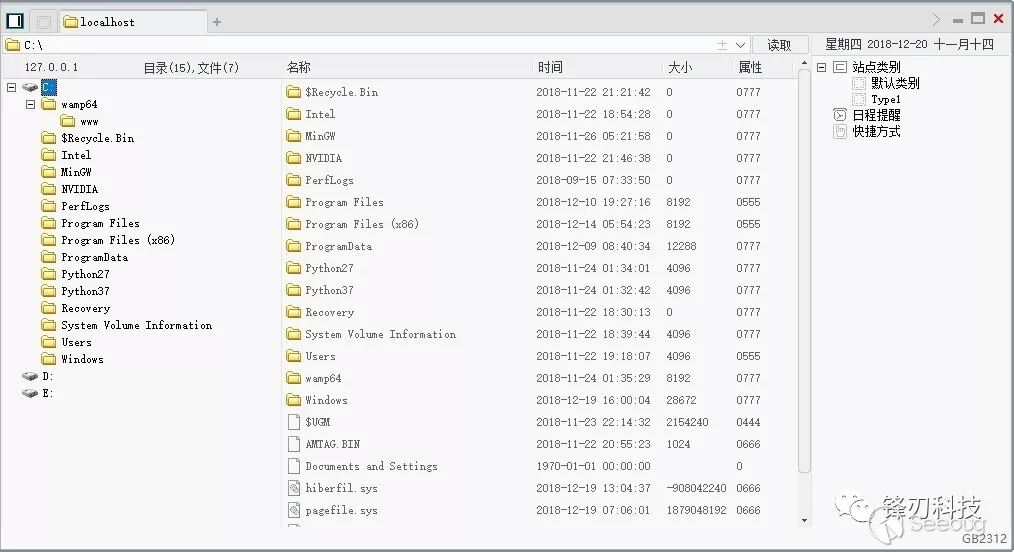Collapse the C: drive tree node

pos(11,87)
